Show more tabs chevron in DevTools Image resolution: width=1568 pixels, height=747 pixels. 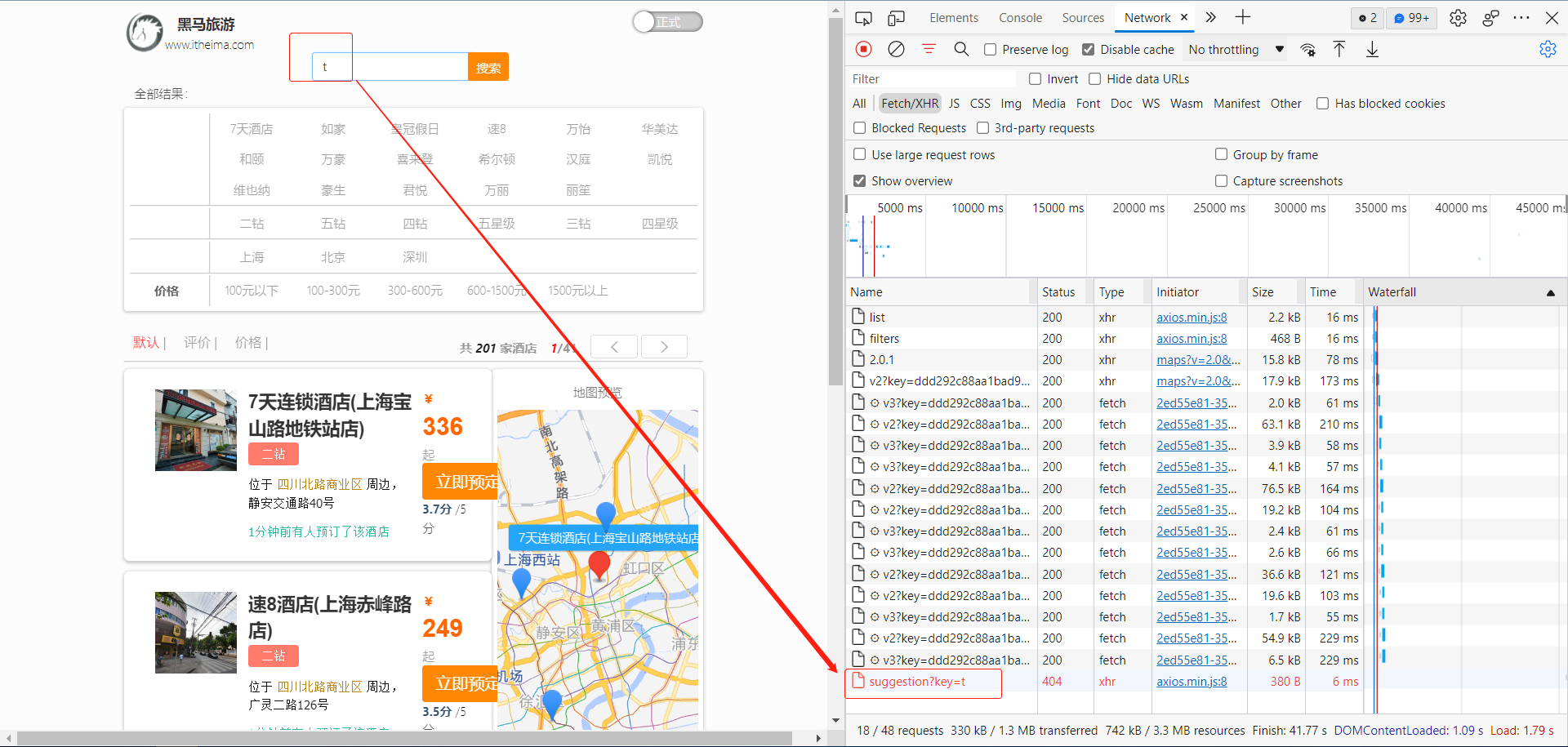coord(1211,17)
